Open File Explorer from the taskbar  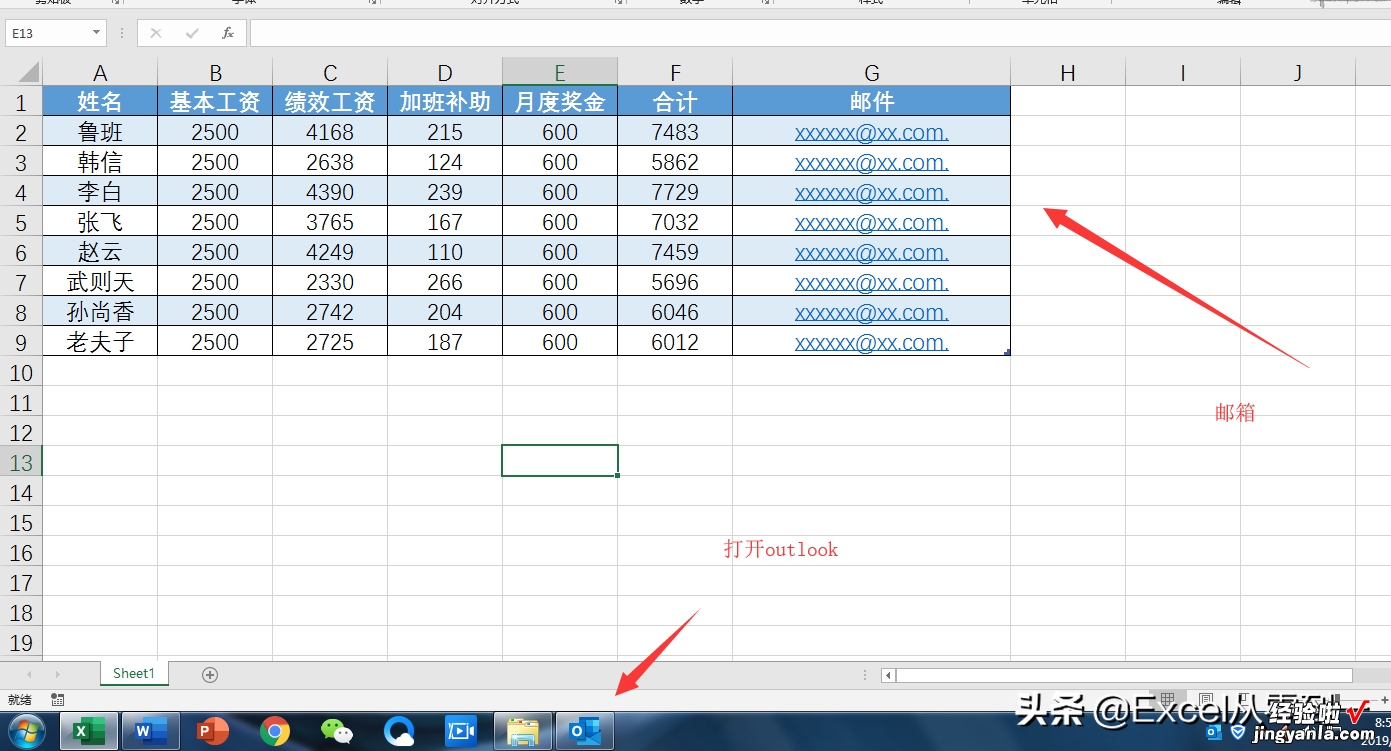tap(523, 732)
